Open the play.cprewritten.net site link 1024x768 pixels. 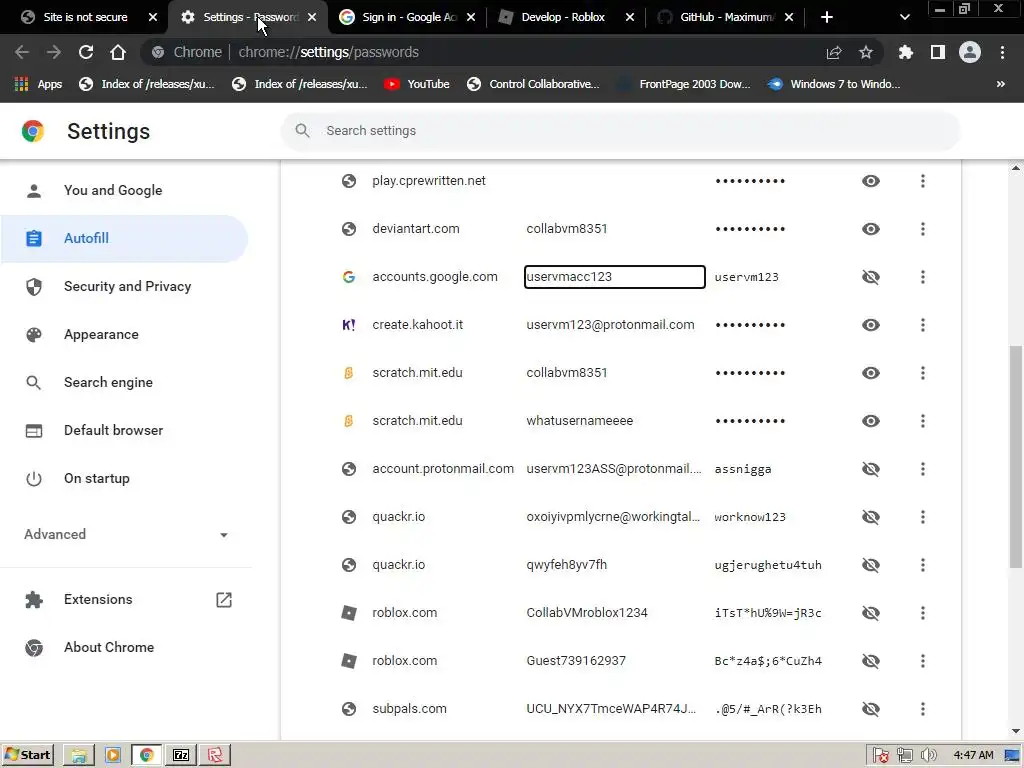tap(428, 181)
